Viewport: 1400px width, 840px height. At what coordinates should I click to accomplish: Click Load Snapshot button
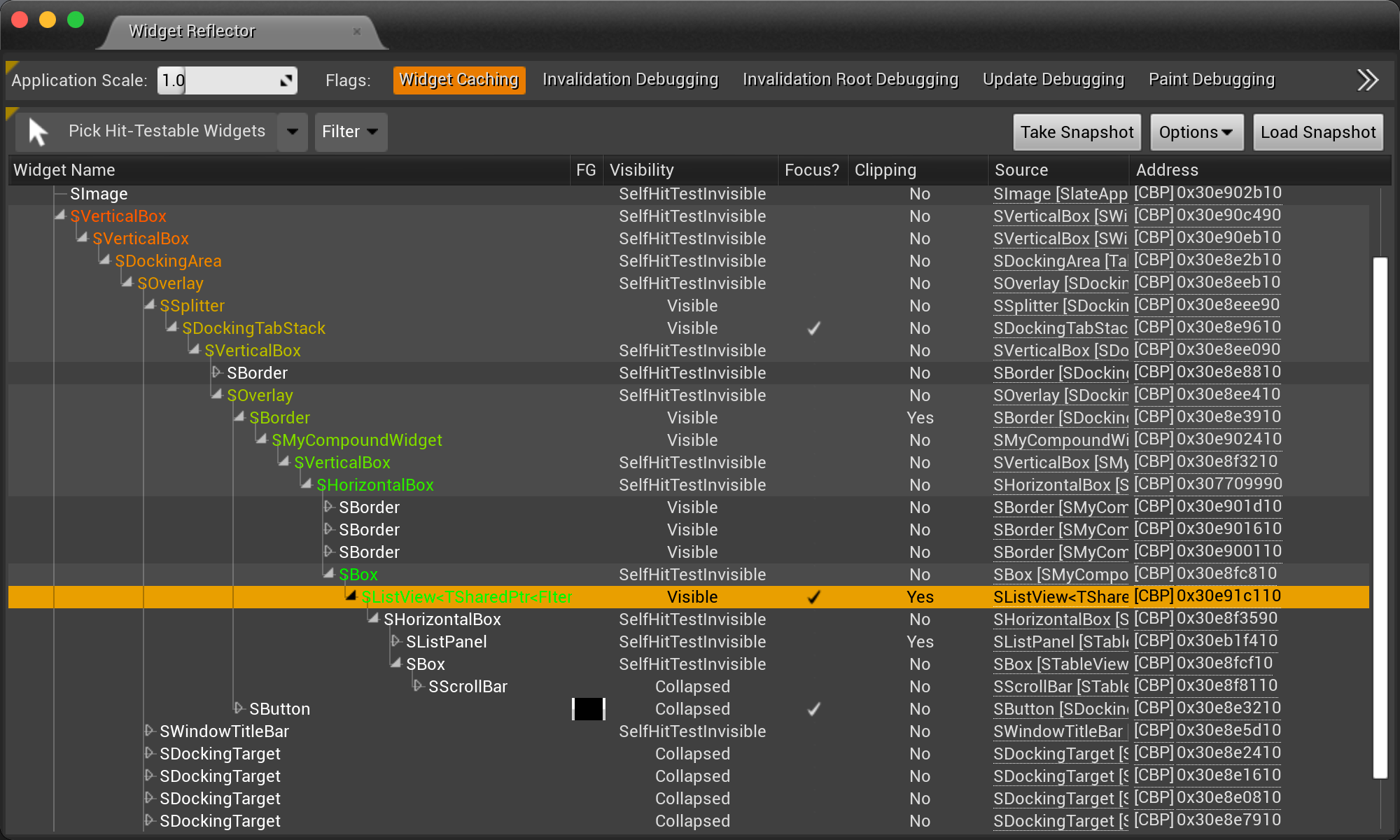(1318, 132)
